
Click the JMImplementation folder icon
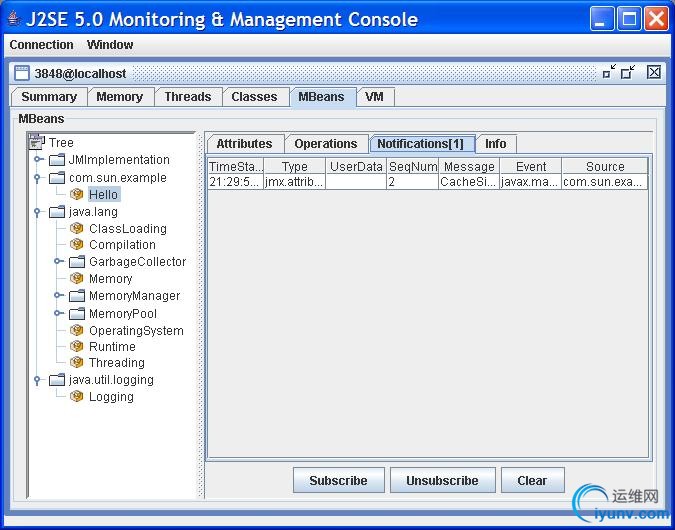pos(57,160)
